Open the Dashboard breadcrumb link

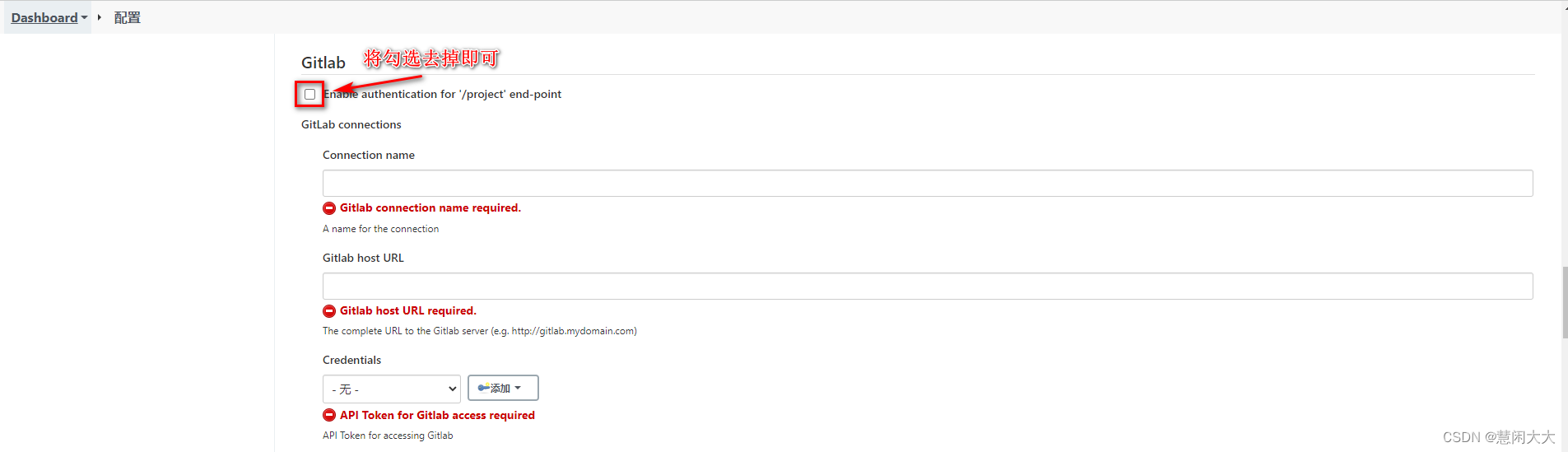[44, 17]
